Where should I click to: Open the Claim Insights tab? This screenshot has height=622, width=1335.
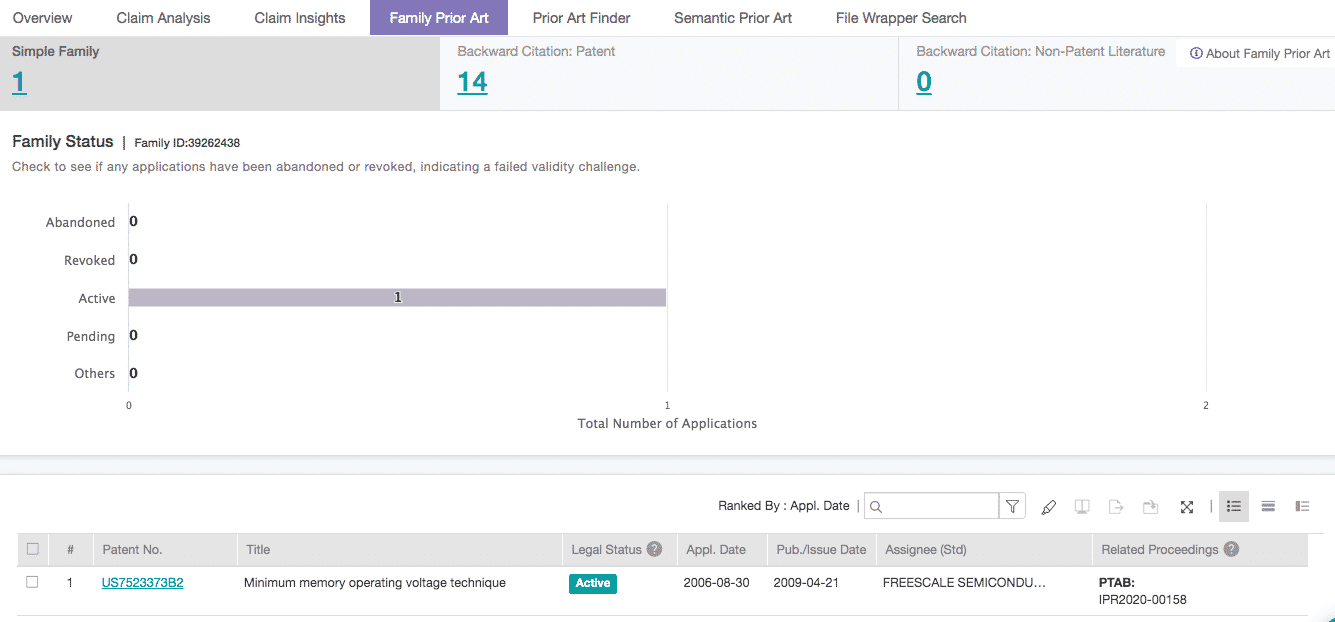pyautogui.click(x=300, y=18)
